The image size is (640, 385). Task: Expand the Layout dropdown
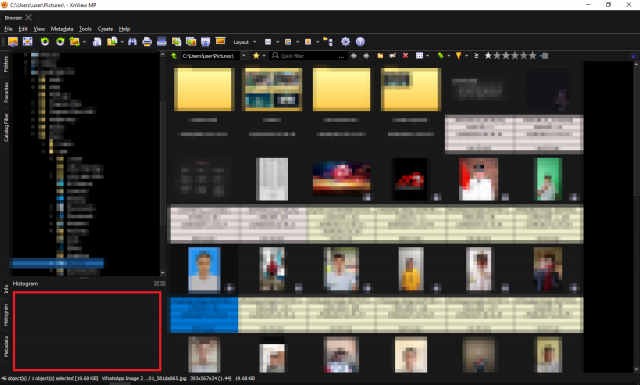[244, 42]
